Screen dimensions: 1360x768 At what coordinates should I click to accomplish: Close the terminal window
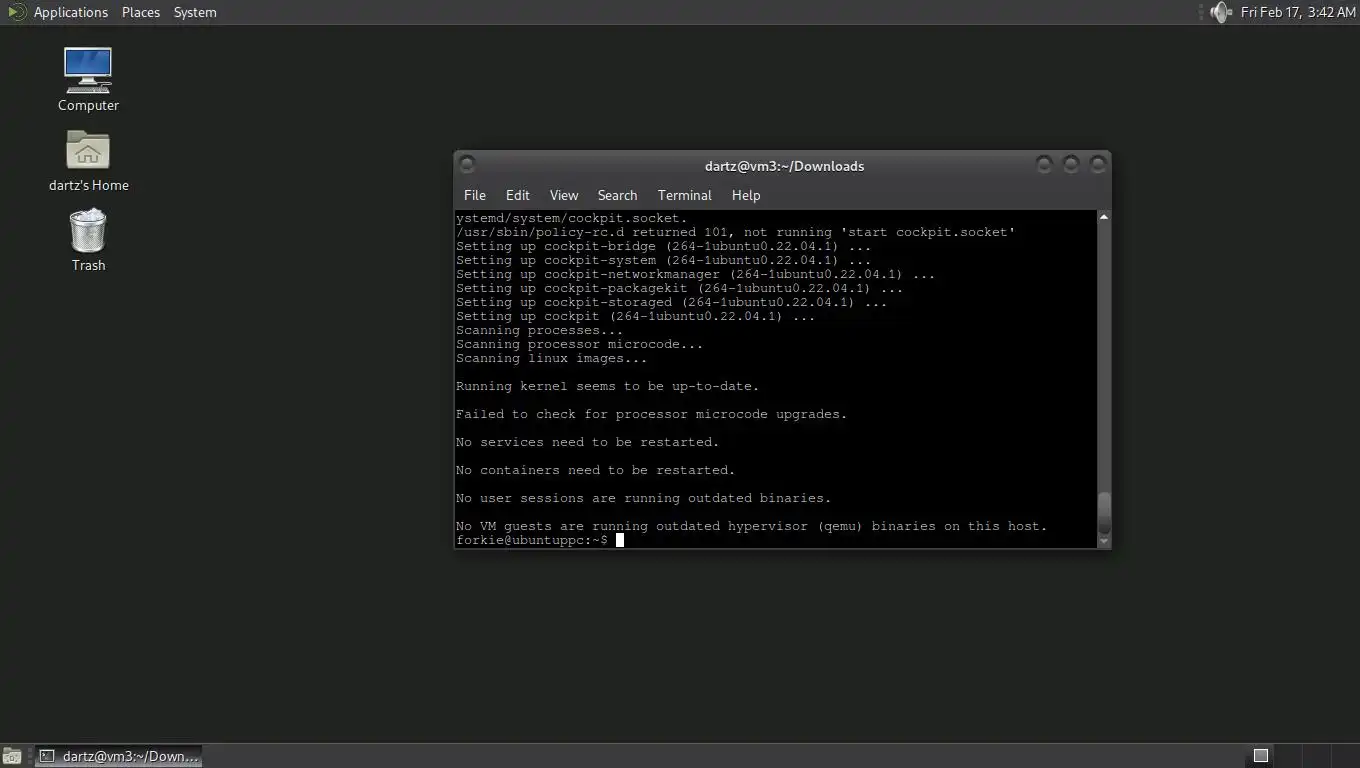coord(1098,164)
